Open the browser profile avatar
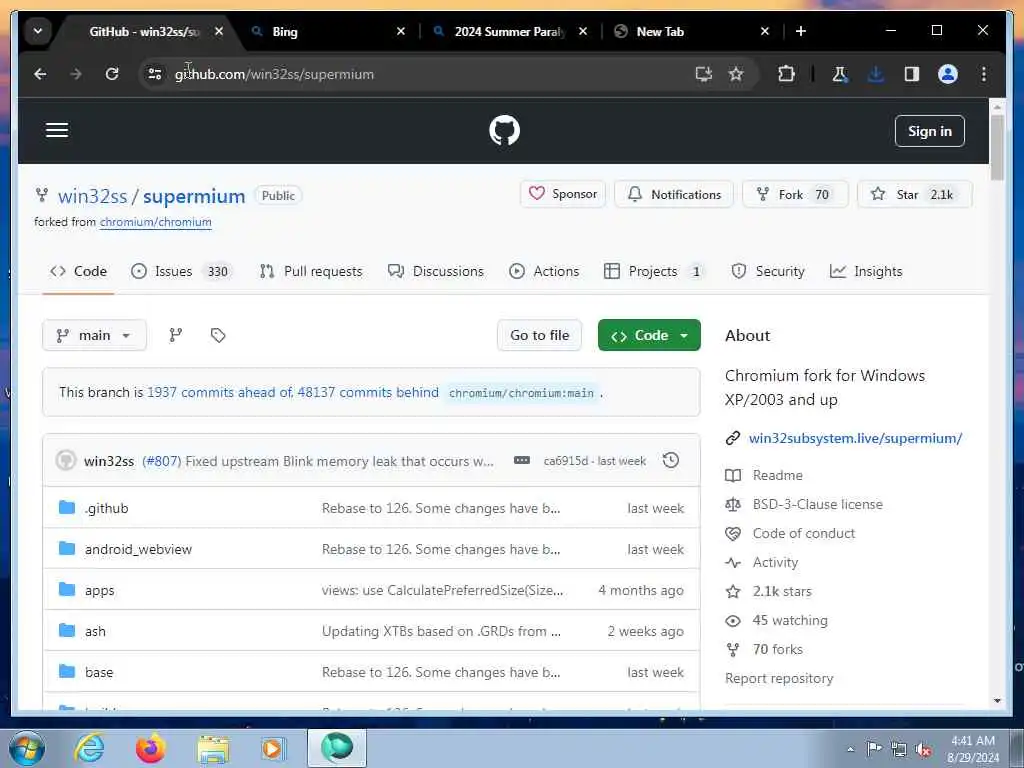The image size is (1024, 768). click(948, 74)
